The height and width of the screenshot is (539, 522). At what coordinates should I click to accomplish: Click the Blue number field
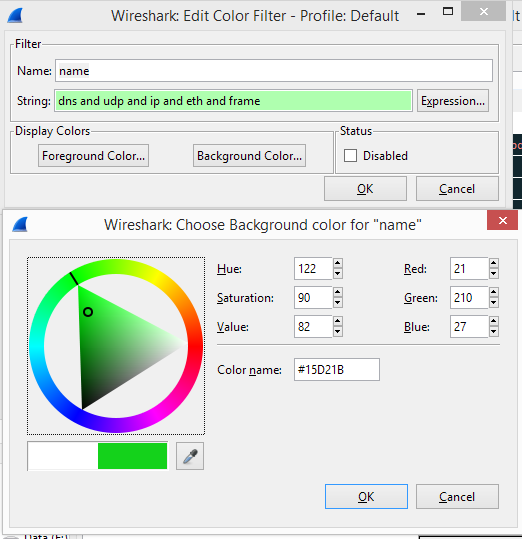click(469, 326)
